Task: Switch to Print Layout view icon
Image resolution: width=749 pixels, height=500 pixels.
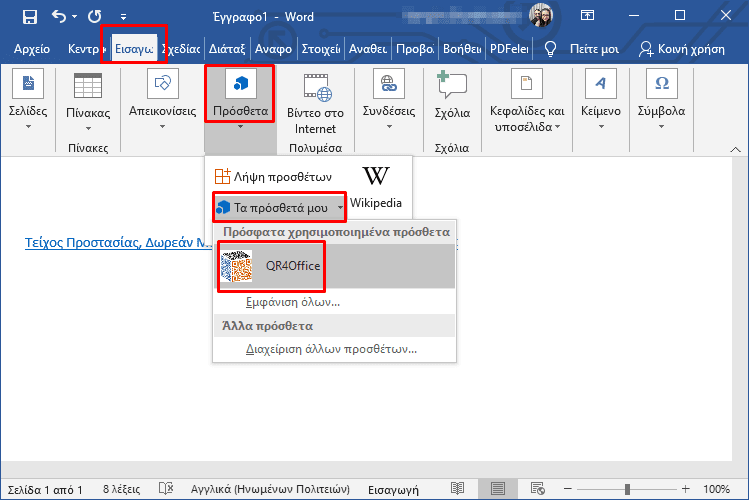Action: point(497,489)
